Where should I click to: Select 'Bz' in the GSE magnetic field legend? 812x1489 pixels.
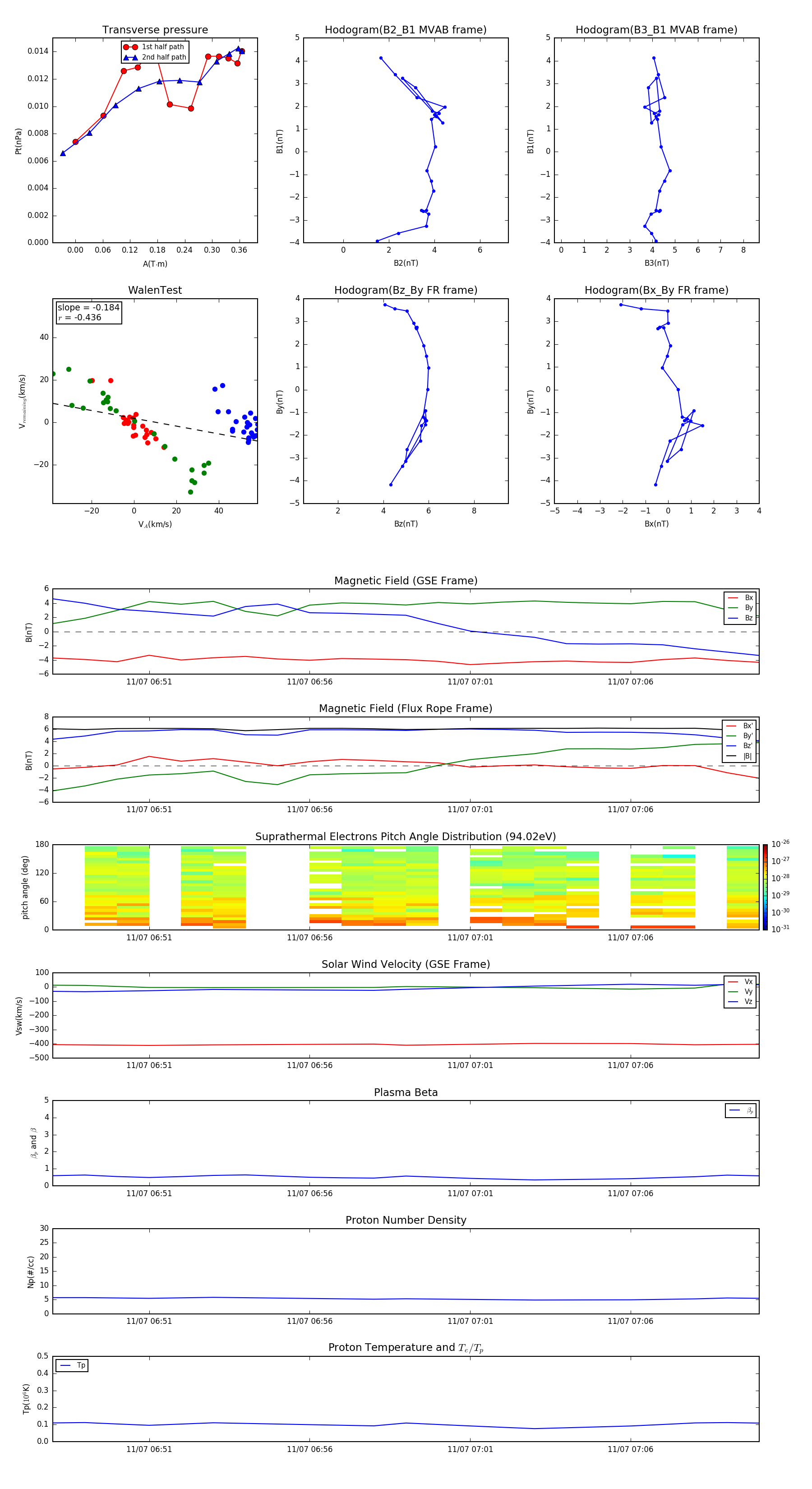(x=740, y=618)
